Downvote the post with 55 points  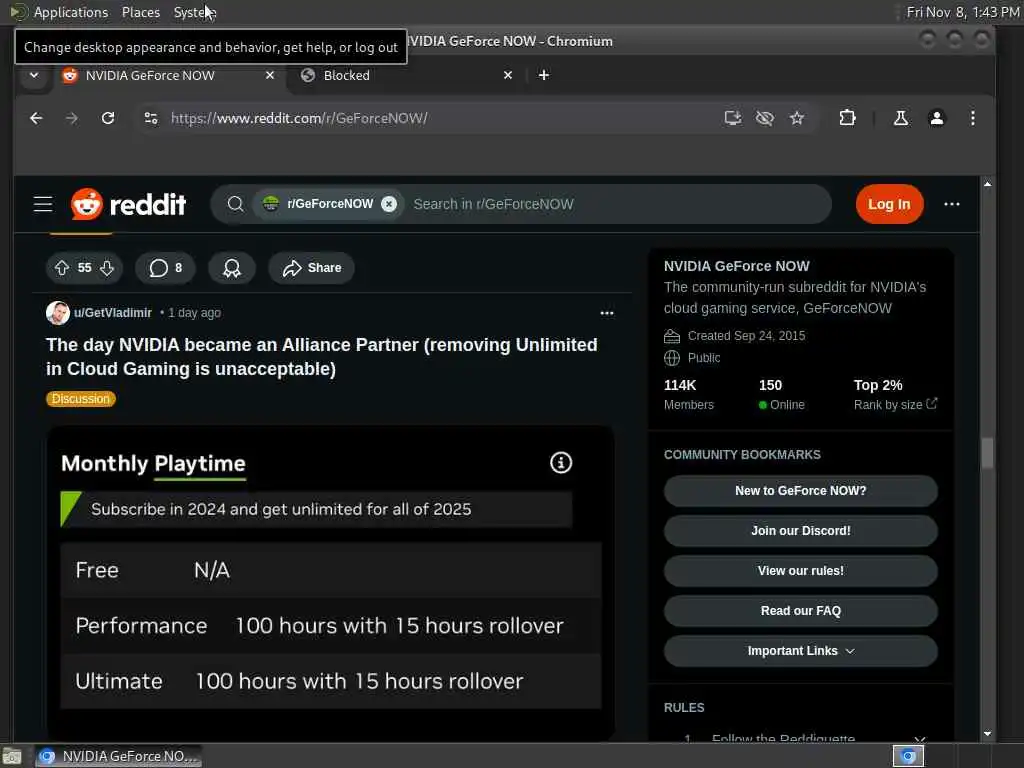107,268
